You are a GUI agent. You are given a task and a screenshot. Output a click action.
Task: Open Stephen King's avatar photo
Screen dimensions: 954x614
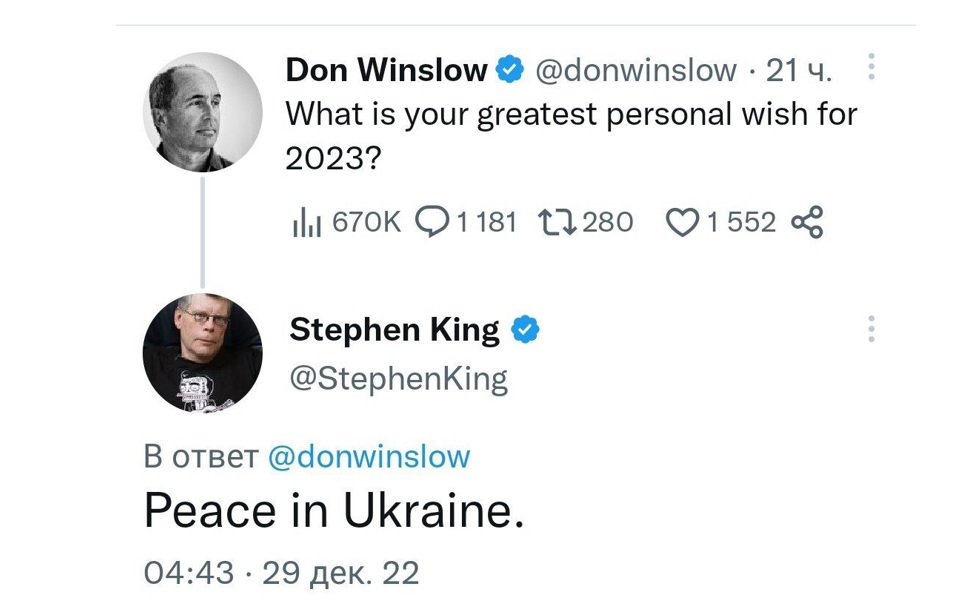pyautogui.click(x=203, y=353)
